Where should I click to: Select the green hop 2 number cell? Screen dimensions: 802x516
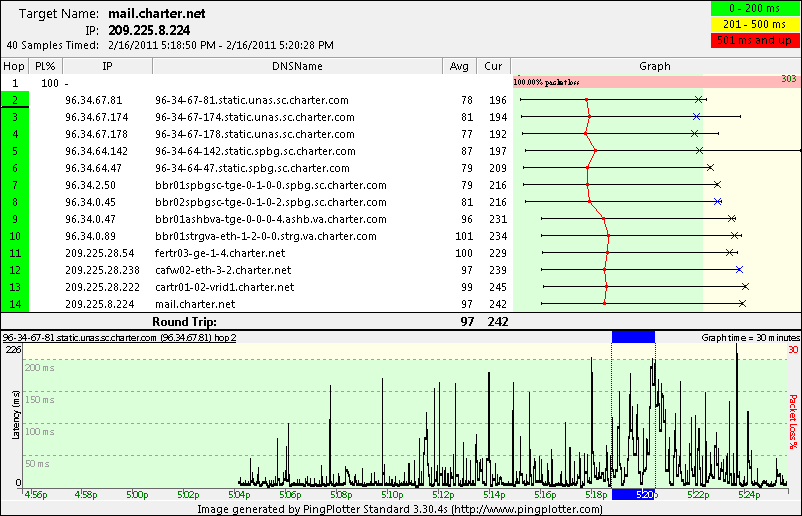coord(15,100)
